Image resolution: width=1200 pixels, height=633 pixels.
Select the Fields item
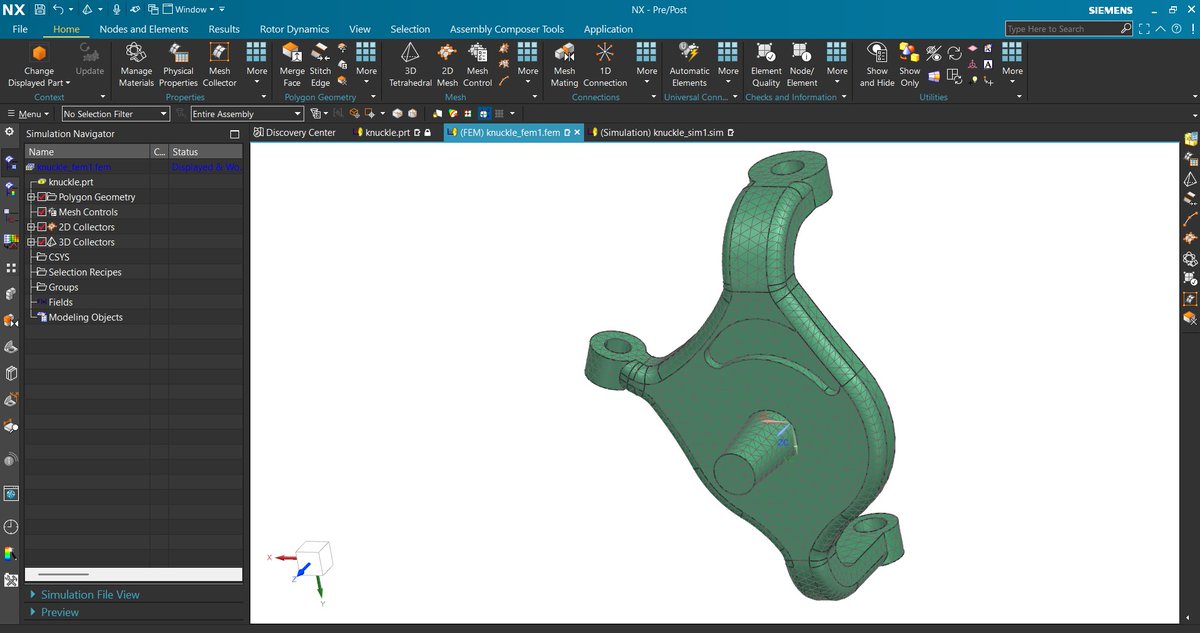(x=60, y=302)
